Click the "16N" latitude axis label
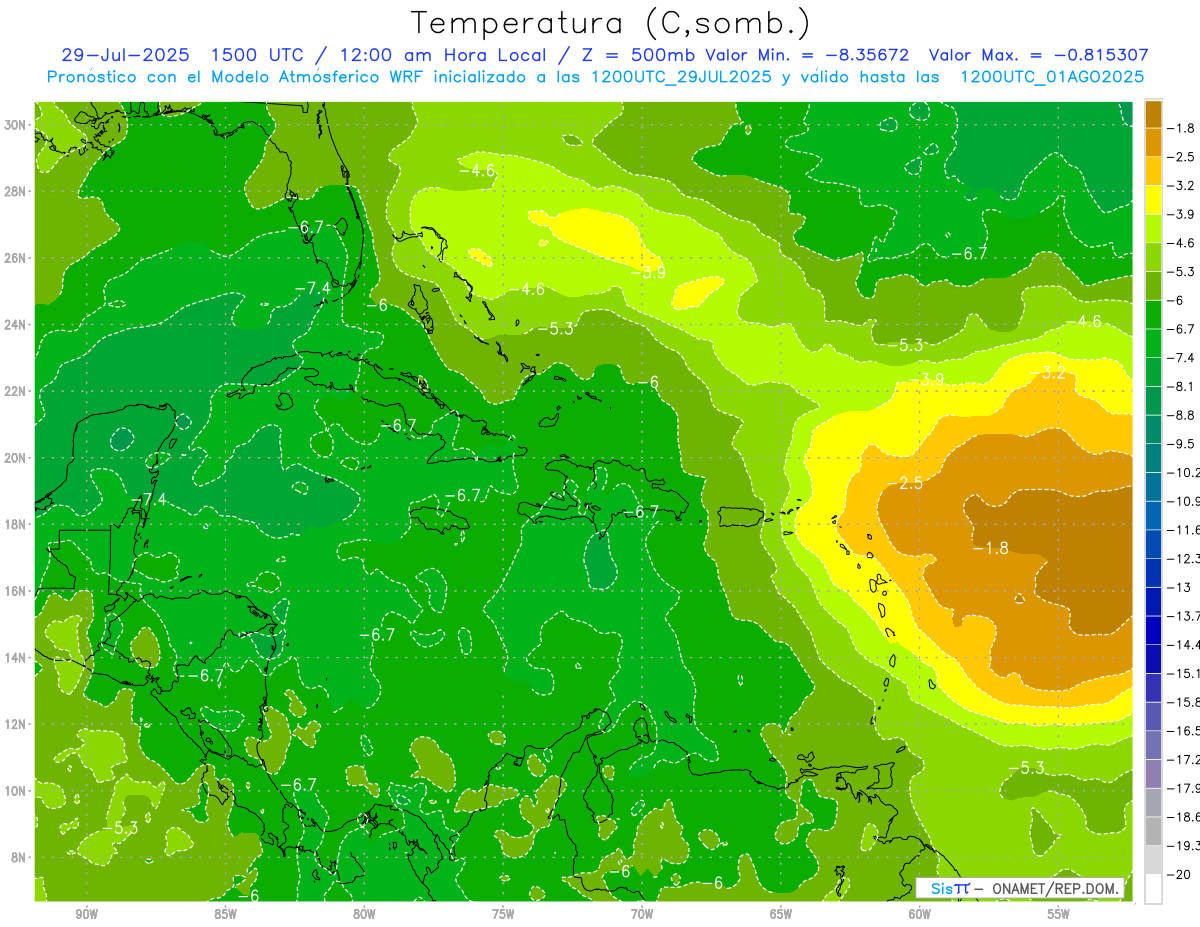This screenshot has height=927, width=1200. point(17,591)
